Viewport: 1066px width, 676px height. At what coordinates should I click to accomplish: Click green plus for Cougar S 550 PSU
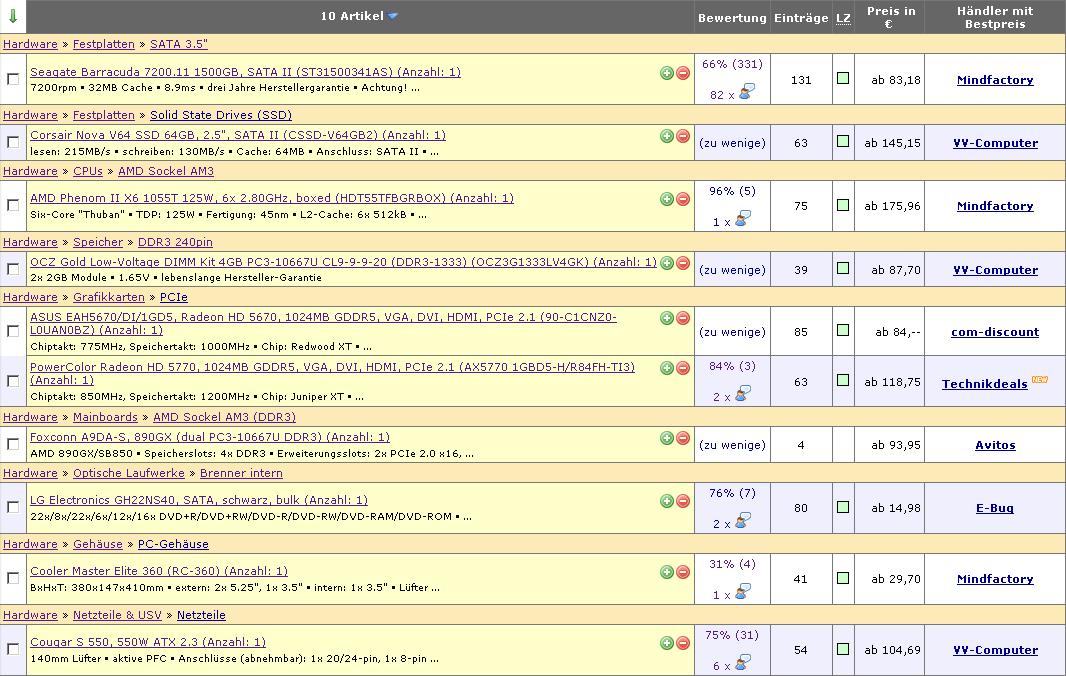[x=667, y=643]
